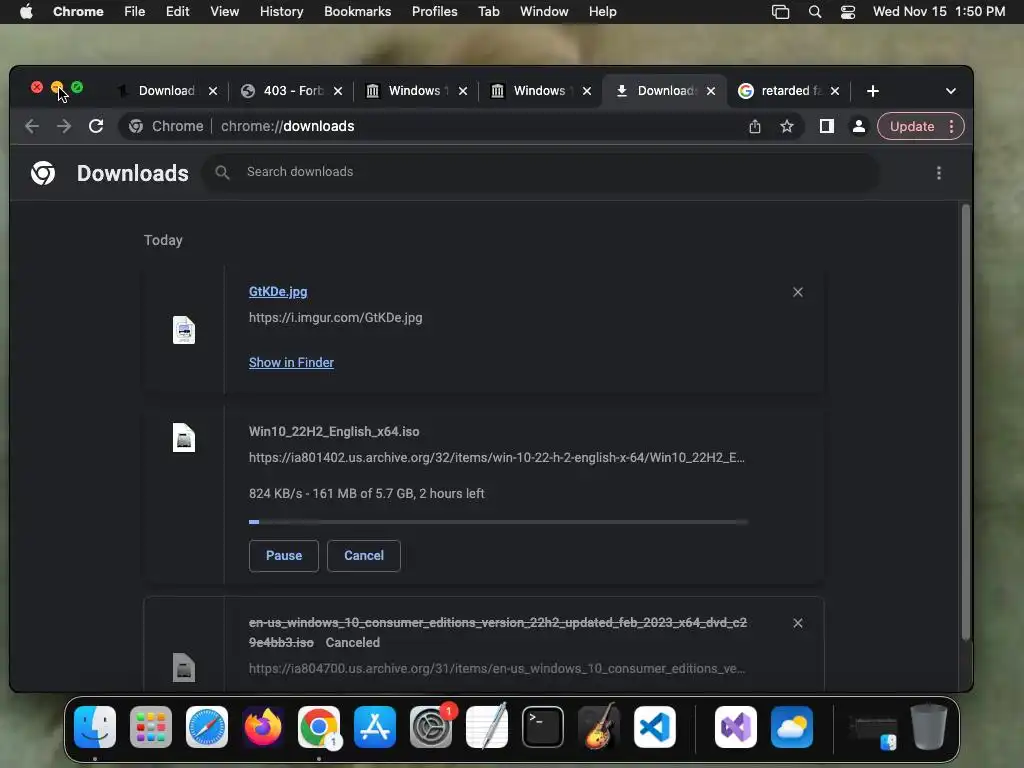Pause the Win10 ISO download
The width and height of the screenshot is (1024, 768).
[283, 556]
